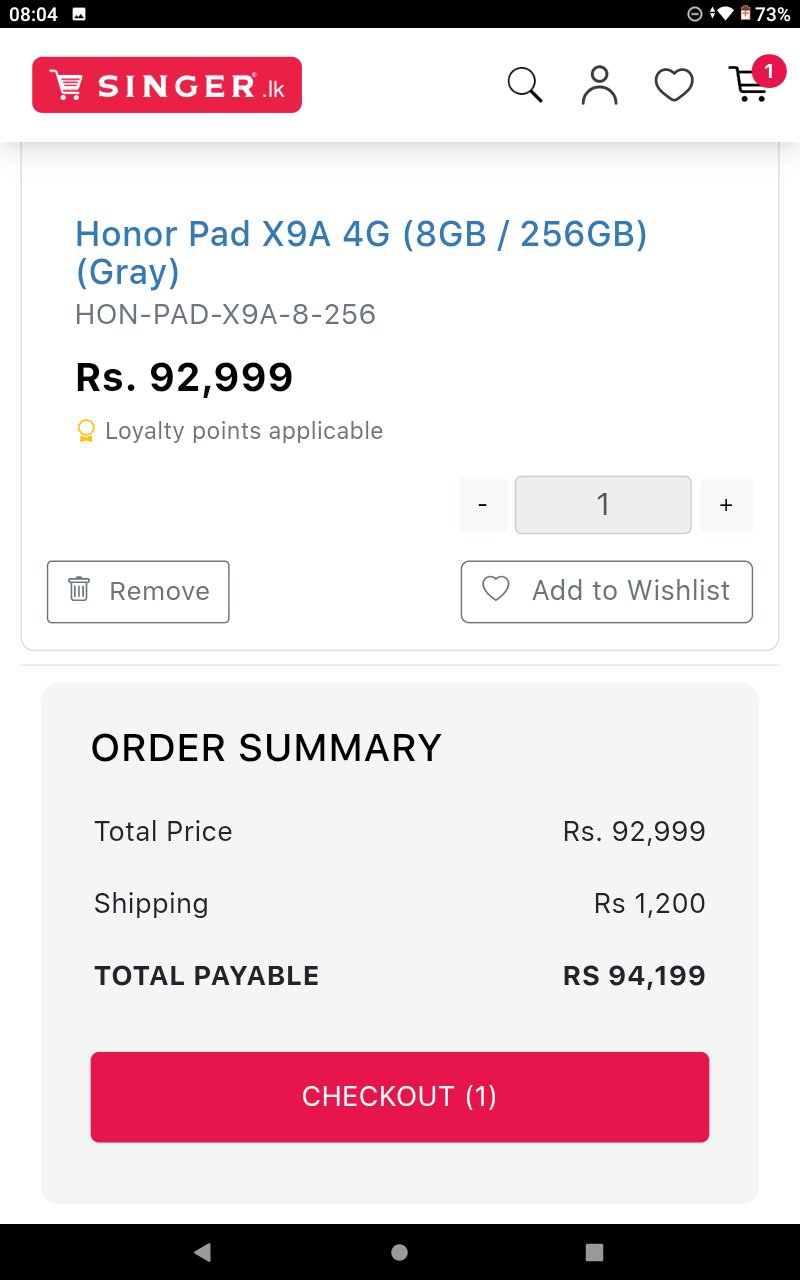Tap the Android recent apps square
The height and width of the screenshot is (1280, 800).
click(x=595, y=1252)
